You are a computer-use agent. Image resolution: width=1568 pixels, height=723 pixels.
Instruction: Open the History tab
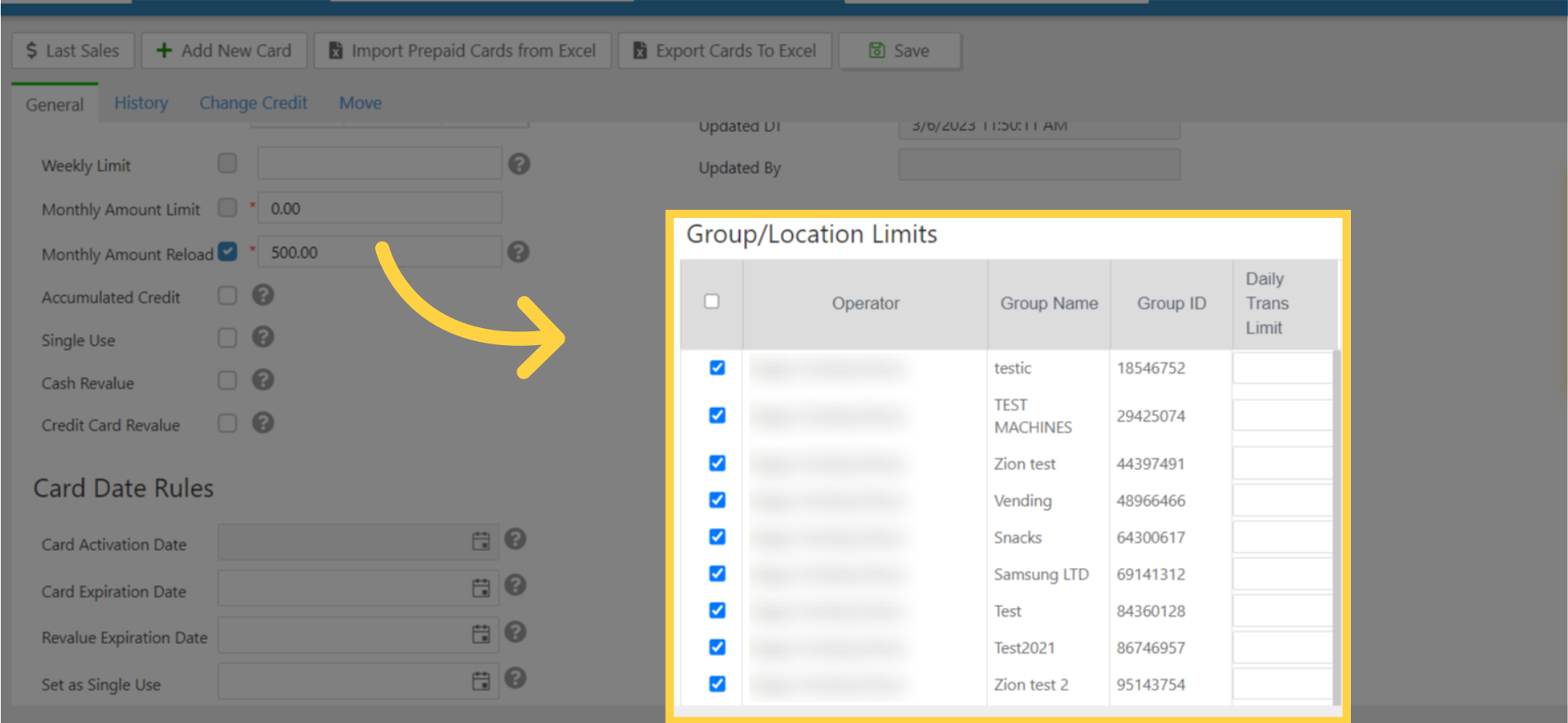tap(141, 103)
